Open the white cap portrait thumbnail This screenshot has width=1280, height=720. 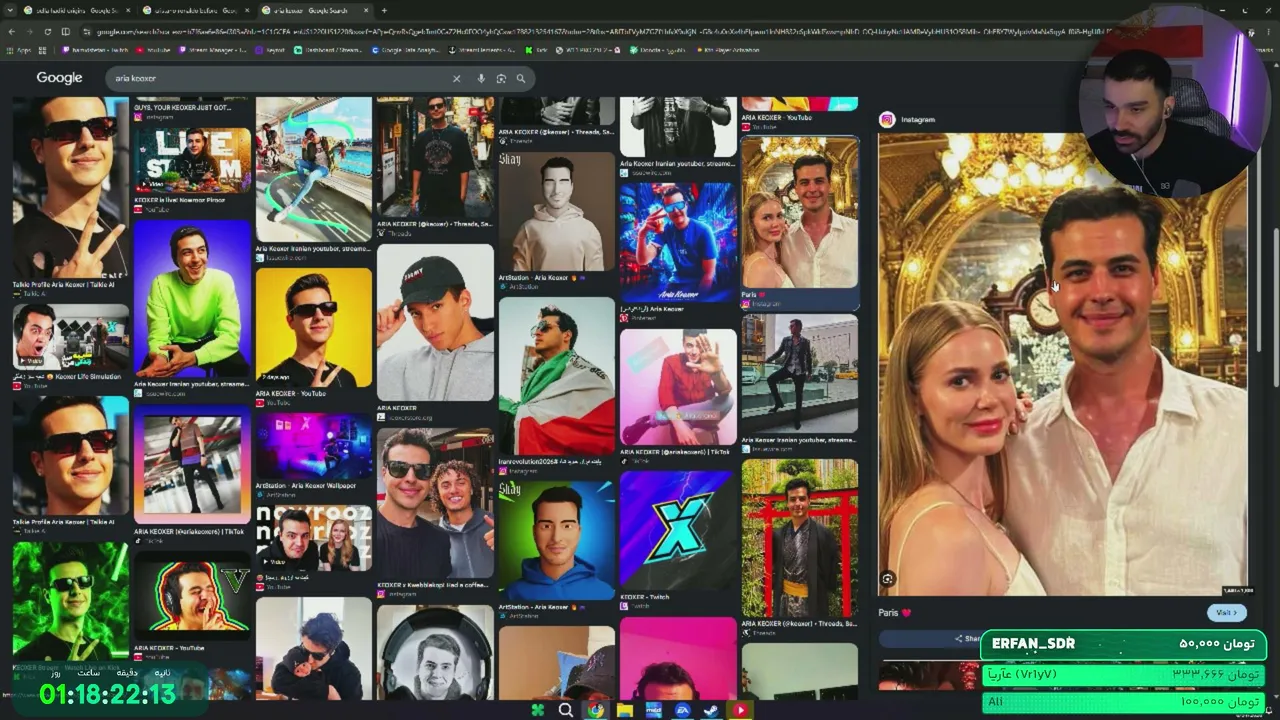point(435,323)
